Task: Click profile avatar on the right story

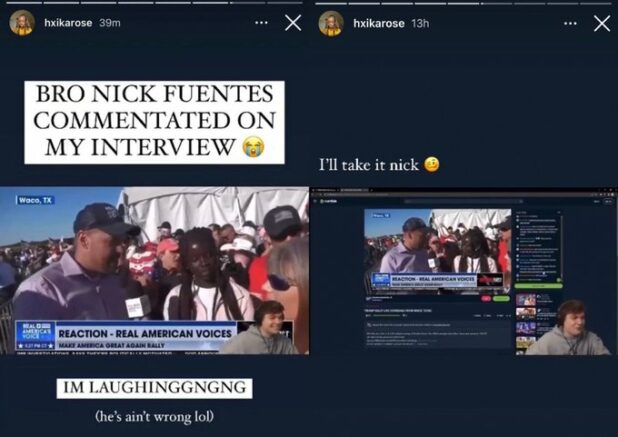Action: [331, 23]
